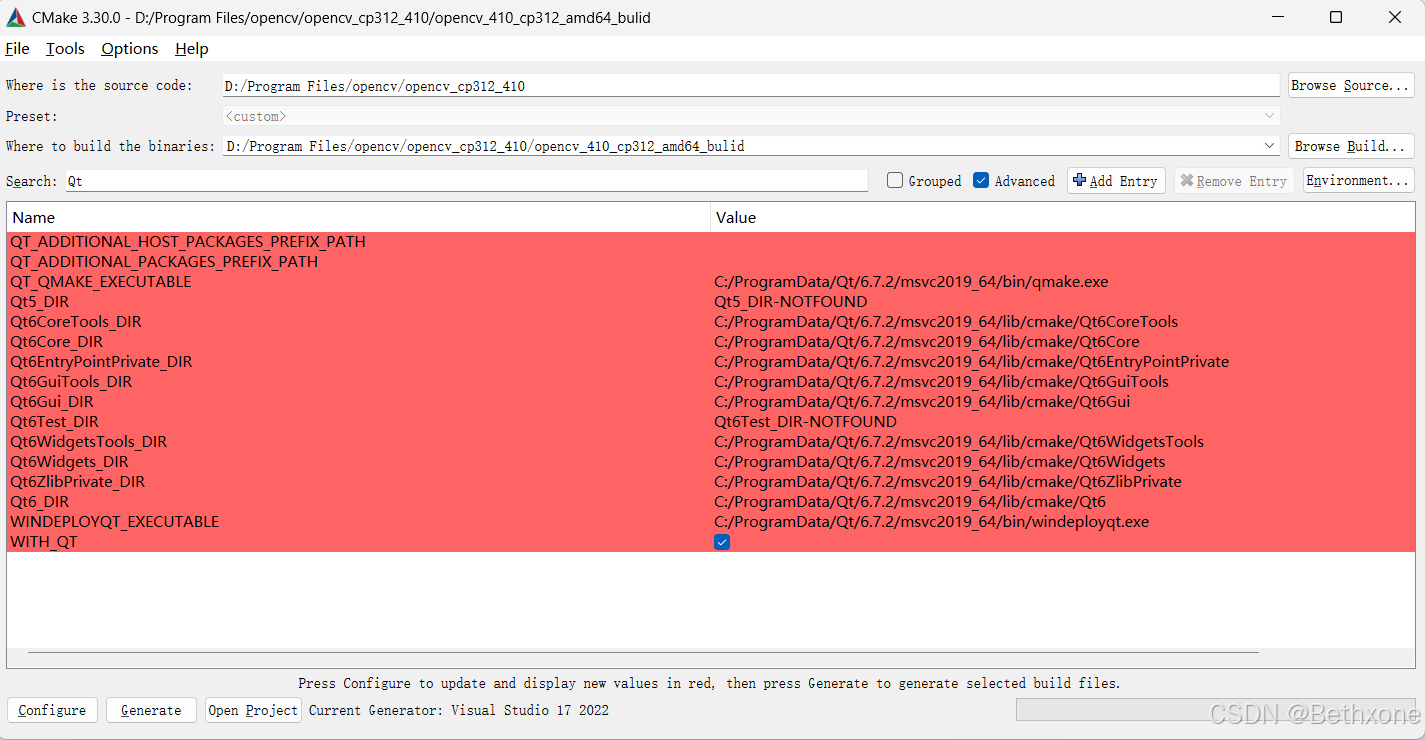Screen dimensions: 1425x740
Task: Open the Tools menu
Action: click(x=65, y=49)
